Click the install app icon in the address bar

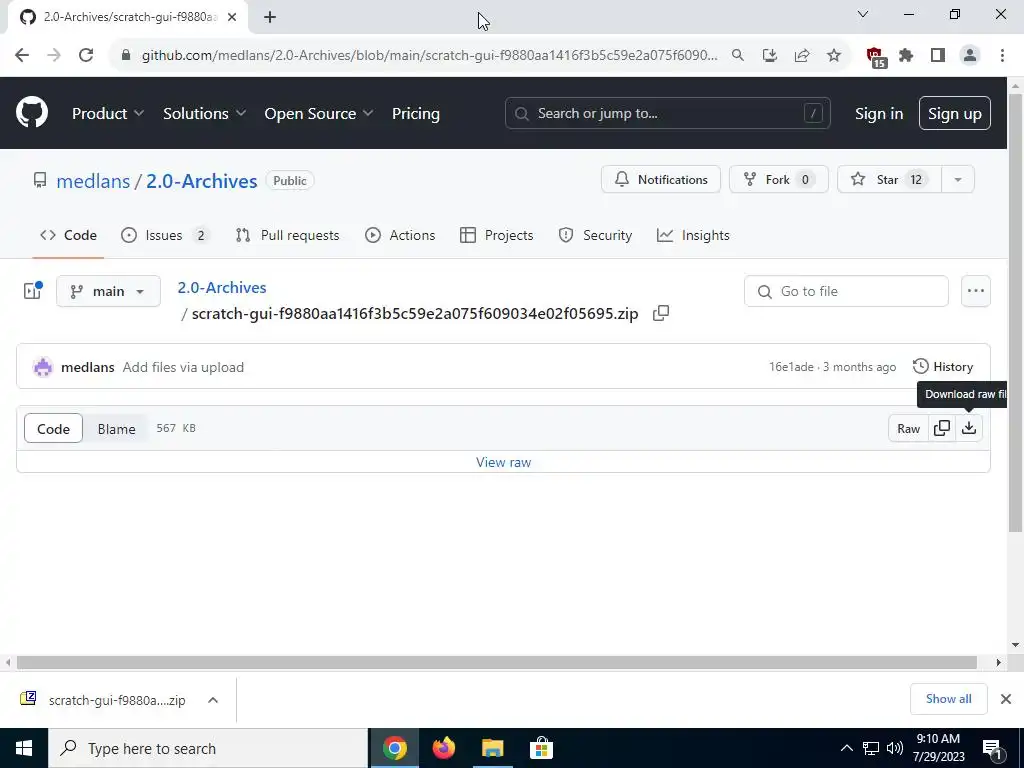[x=770, y=56]
